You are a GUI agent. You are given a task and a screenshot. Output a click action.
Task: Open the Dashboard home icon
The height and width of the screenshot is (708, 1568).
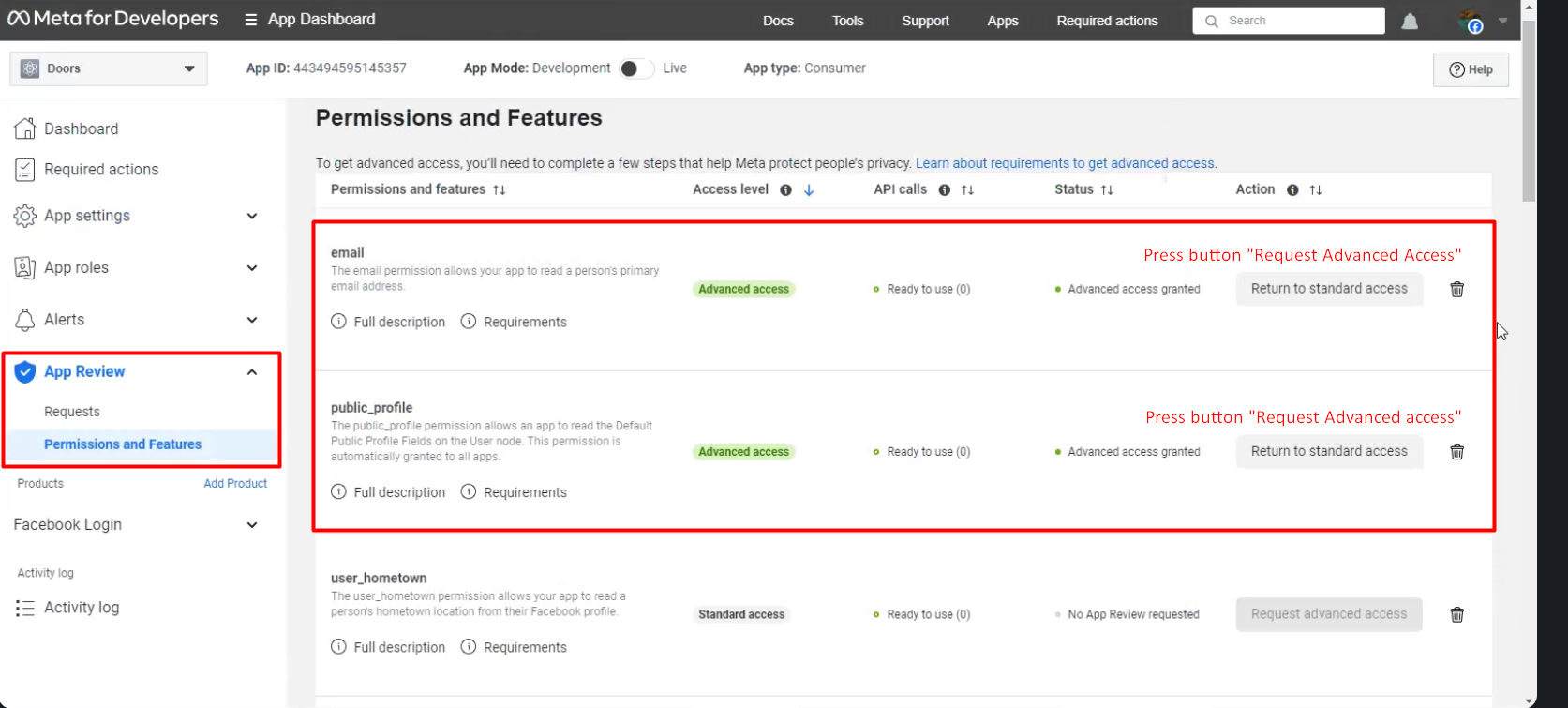(x=25, y=128)
